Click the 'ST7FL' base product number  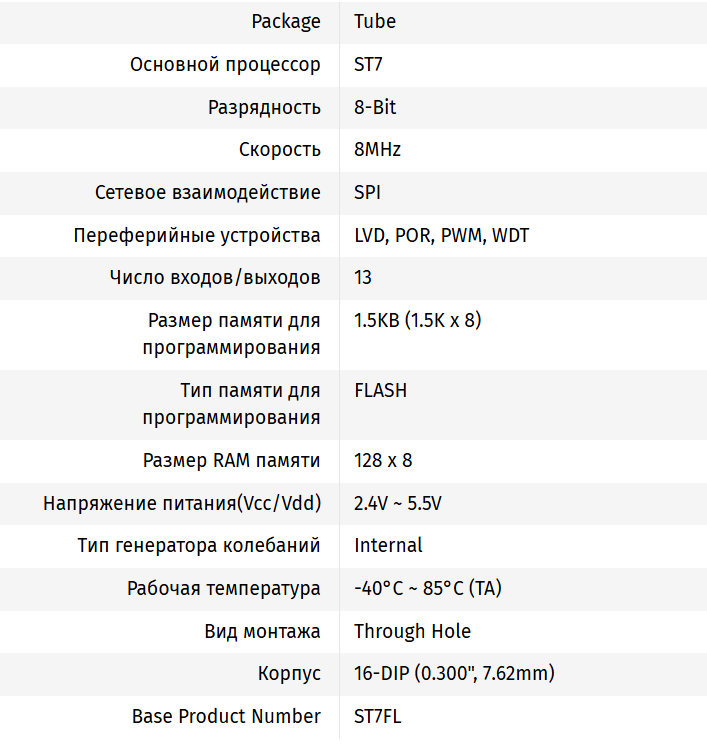(378, 716)
